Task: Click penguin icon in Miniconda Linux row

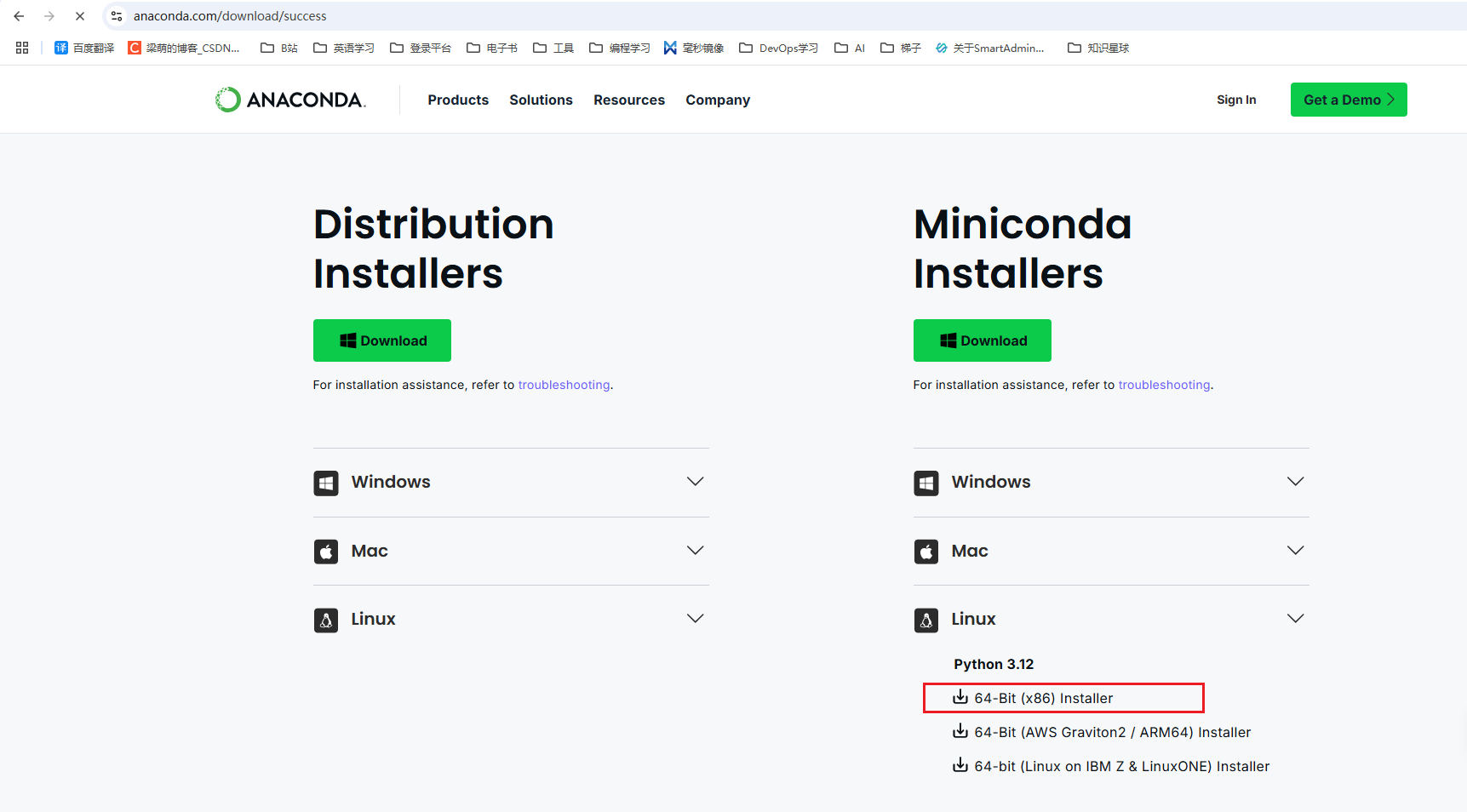Action: [926, 620]
